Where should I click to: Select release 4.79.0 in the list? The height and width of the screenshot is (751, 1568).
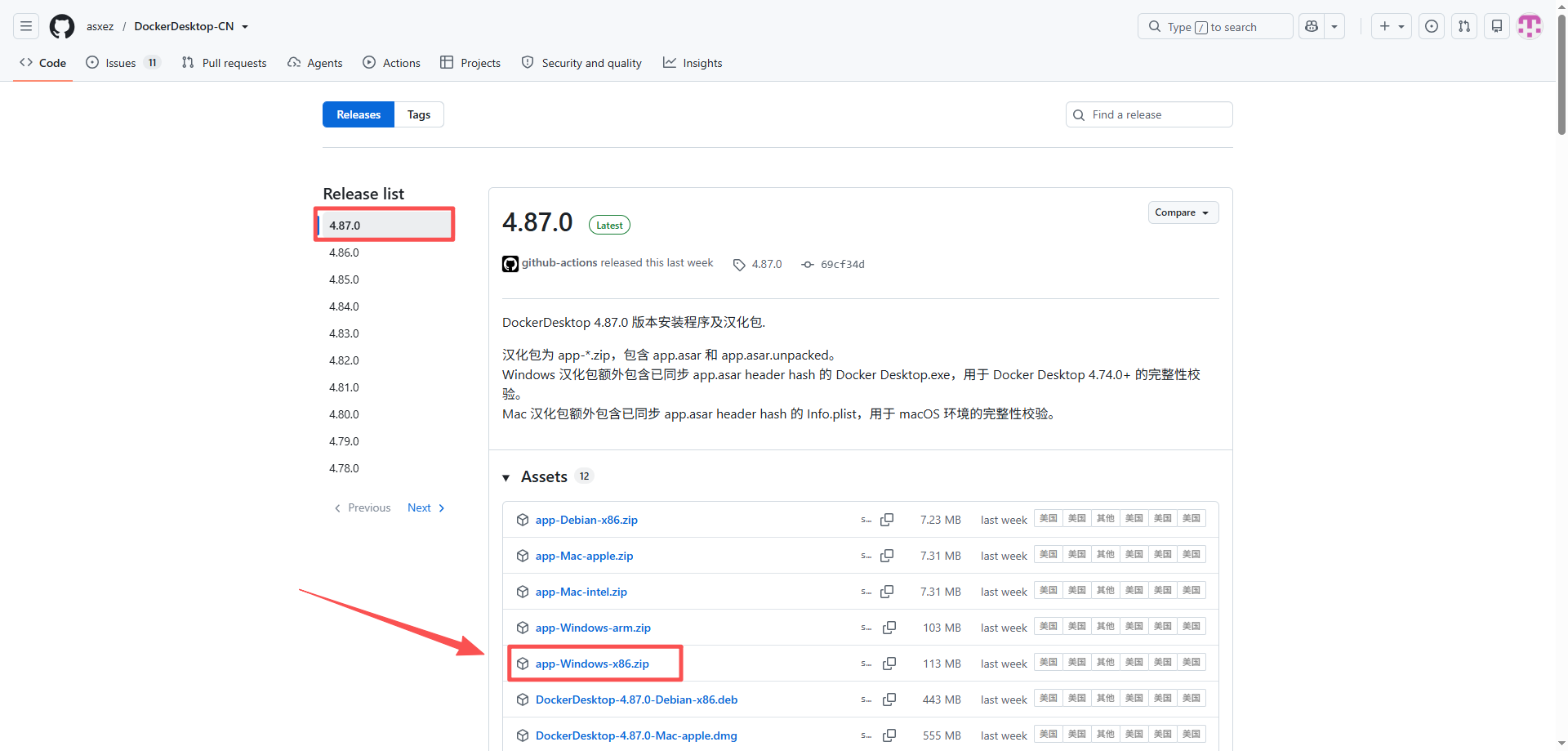coord(344,441)
